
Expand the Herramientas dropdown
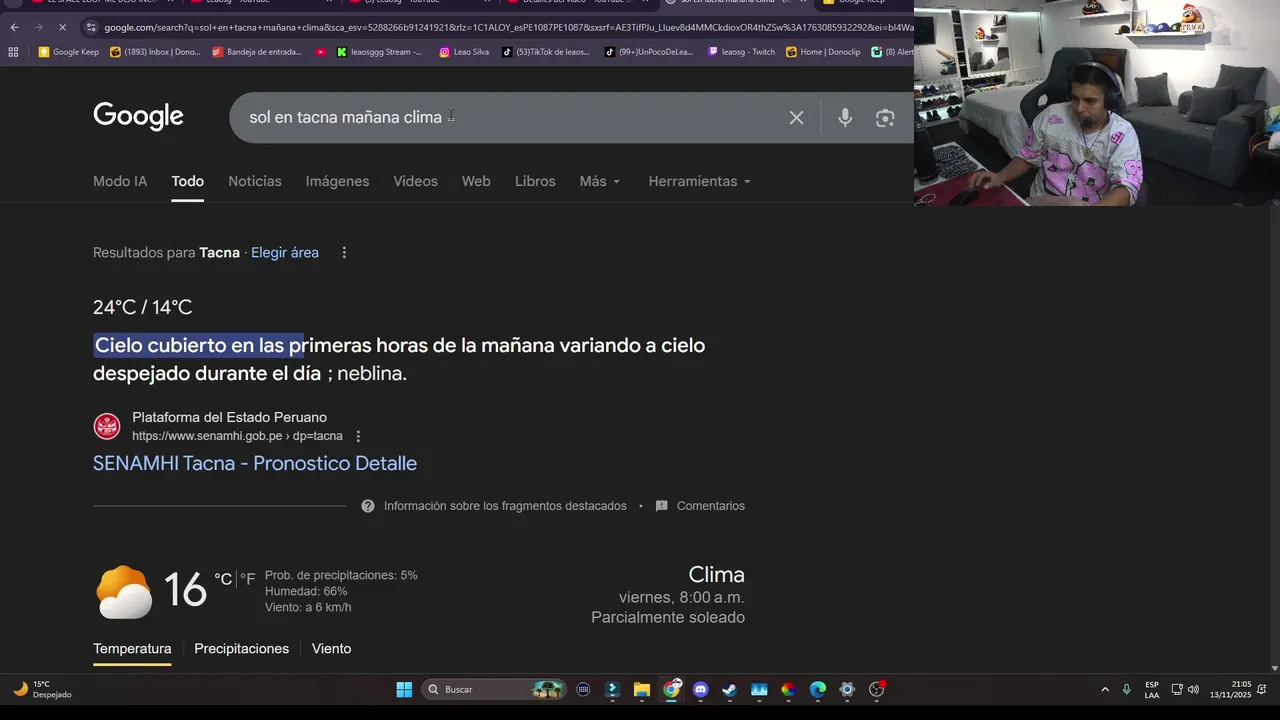pos(699,181)
